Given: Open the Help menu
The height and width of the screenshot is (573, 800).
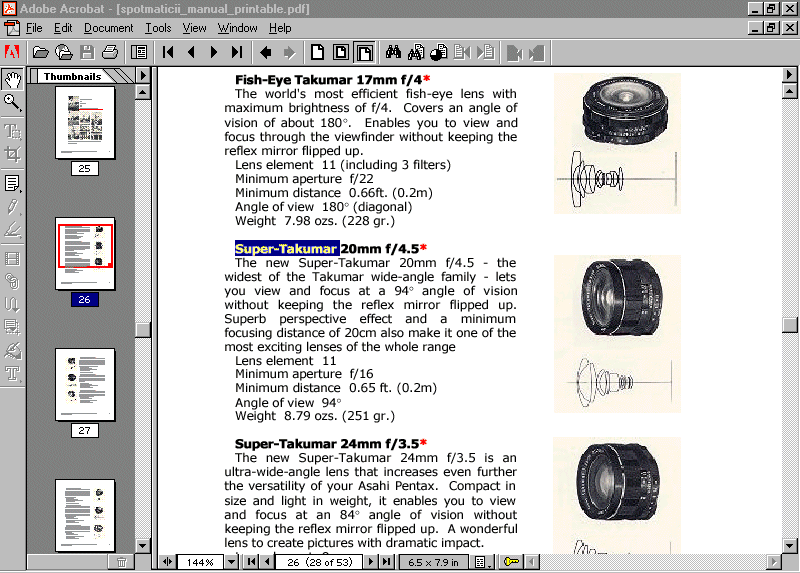Looking at the screenshot, I should [x=280, y=28].
